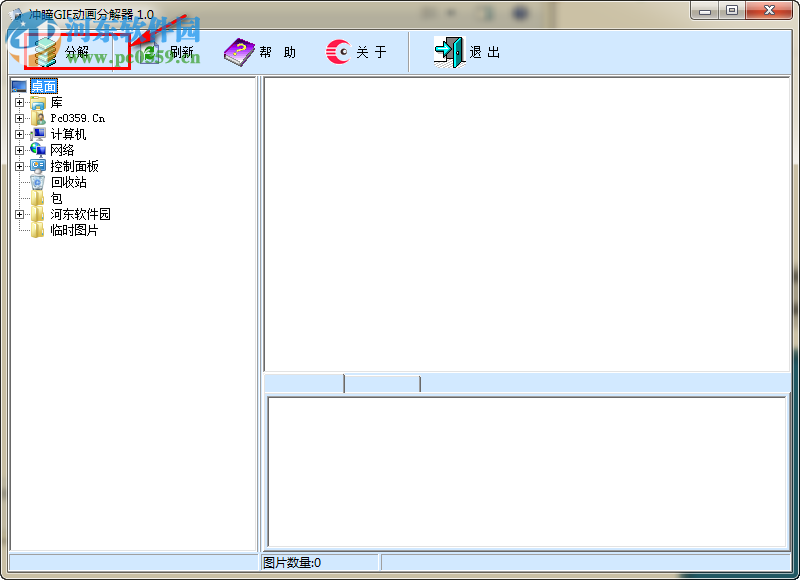Select the 桌面 root tree item
This screenshot has height=580, width=800.
[x=42, y=86]
